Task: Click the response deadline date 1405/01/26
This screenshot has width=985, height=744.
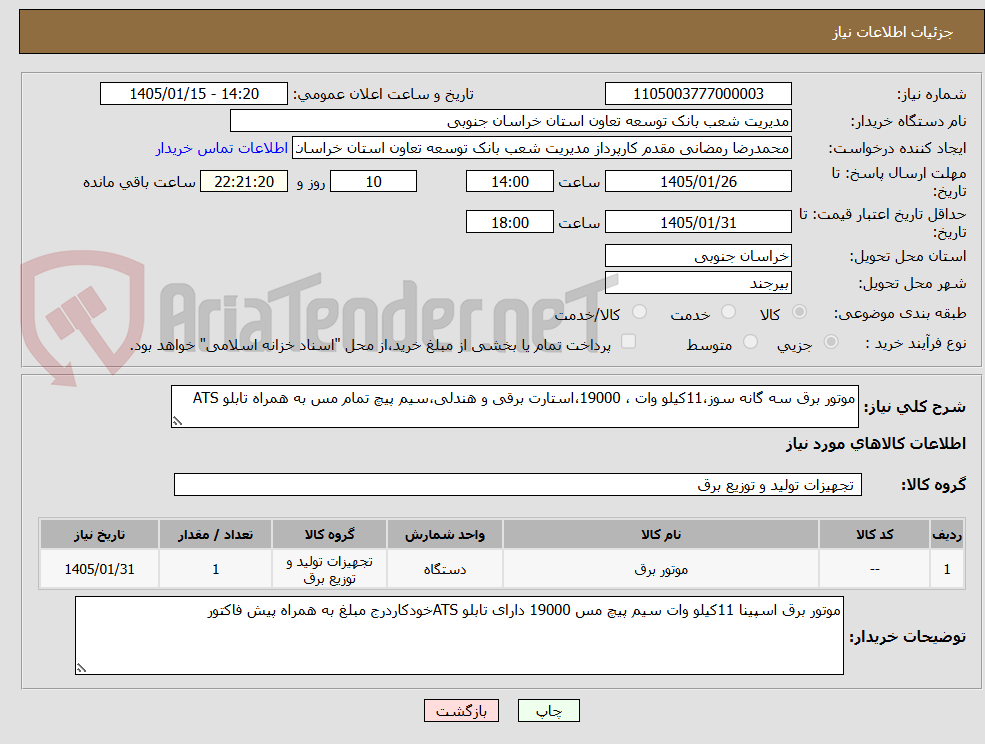Action: point(698,182)
